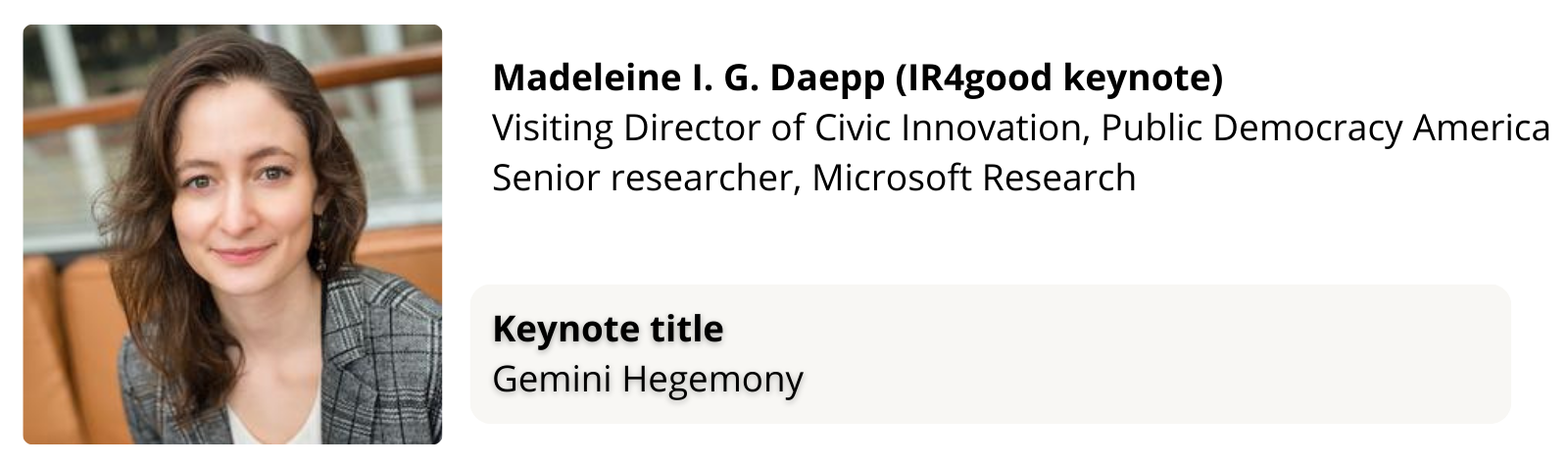The height and width of the screenshot is (466, 1568).
Task: Click the name Madeleine I. G. Daepp
Action: pos(689,78)
